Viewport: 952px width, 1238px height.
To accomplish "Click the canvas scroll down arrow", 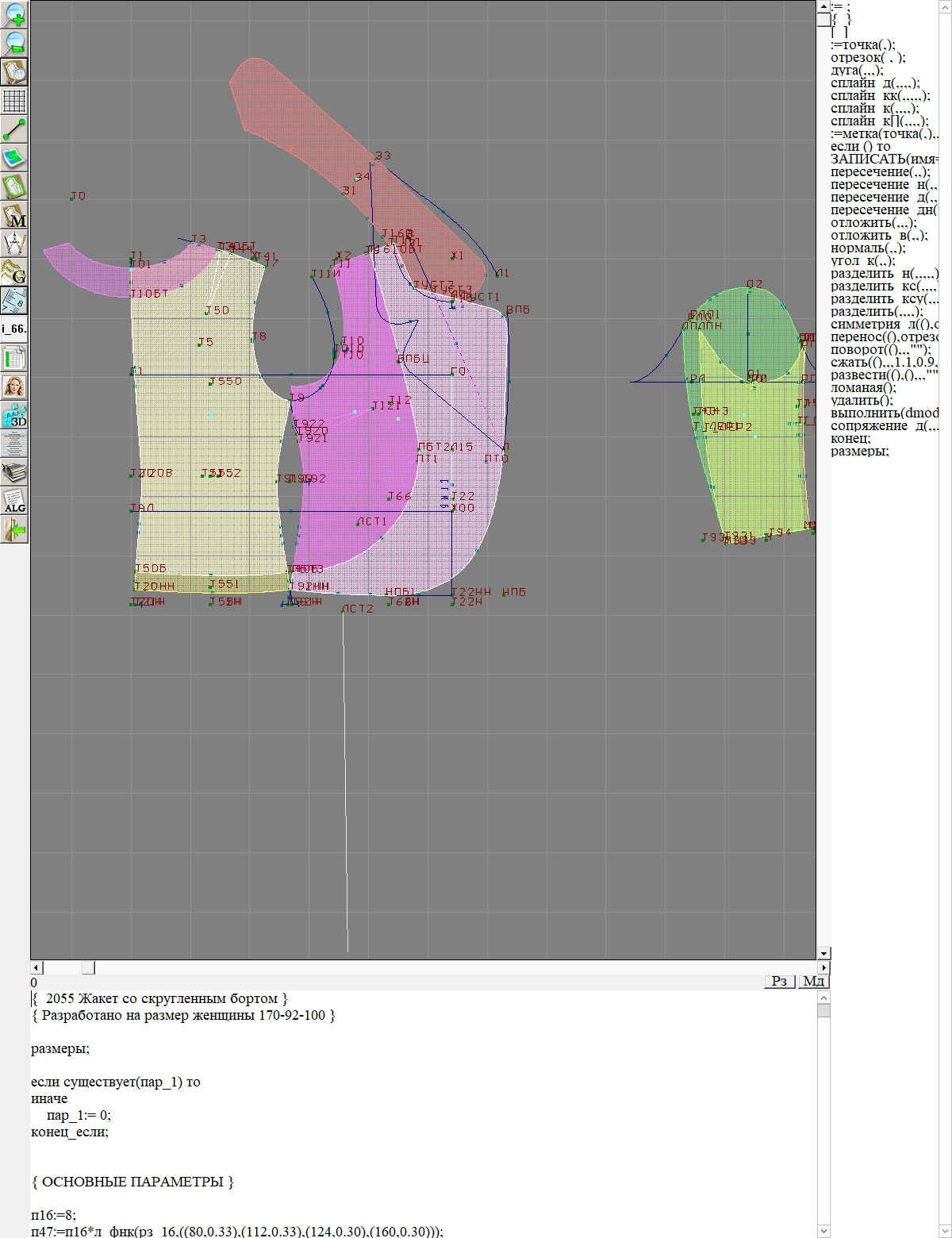I will click(823, 953).
